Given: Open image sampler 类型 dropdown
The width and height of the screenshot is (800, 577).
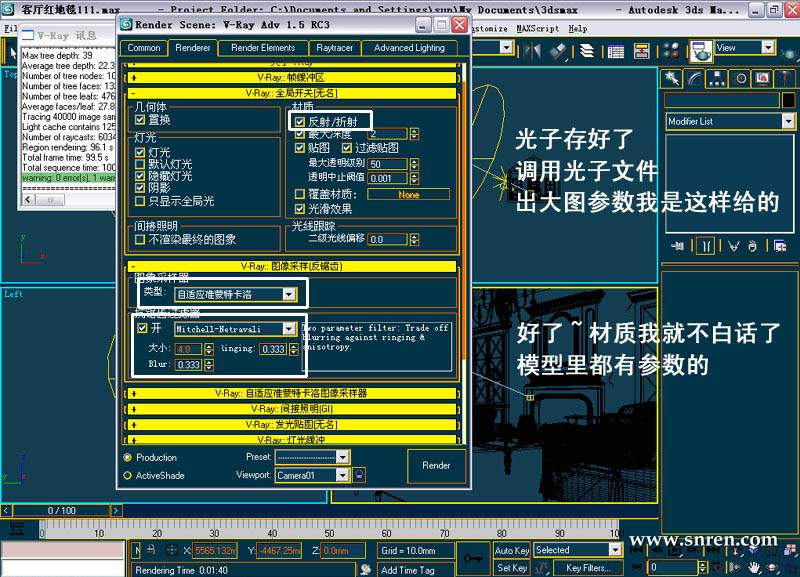Looking at the screenshot, I should [x=289, y=294].
